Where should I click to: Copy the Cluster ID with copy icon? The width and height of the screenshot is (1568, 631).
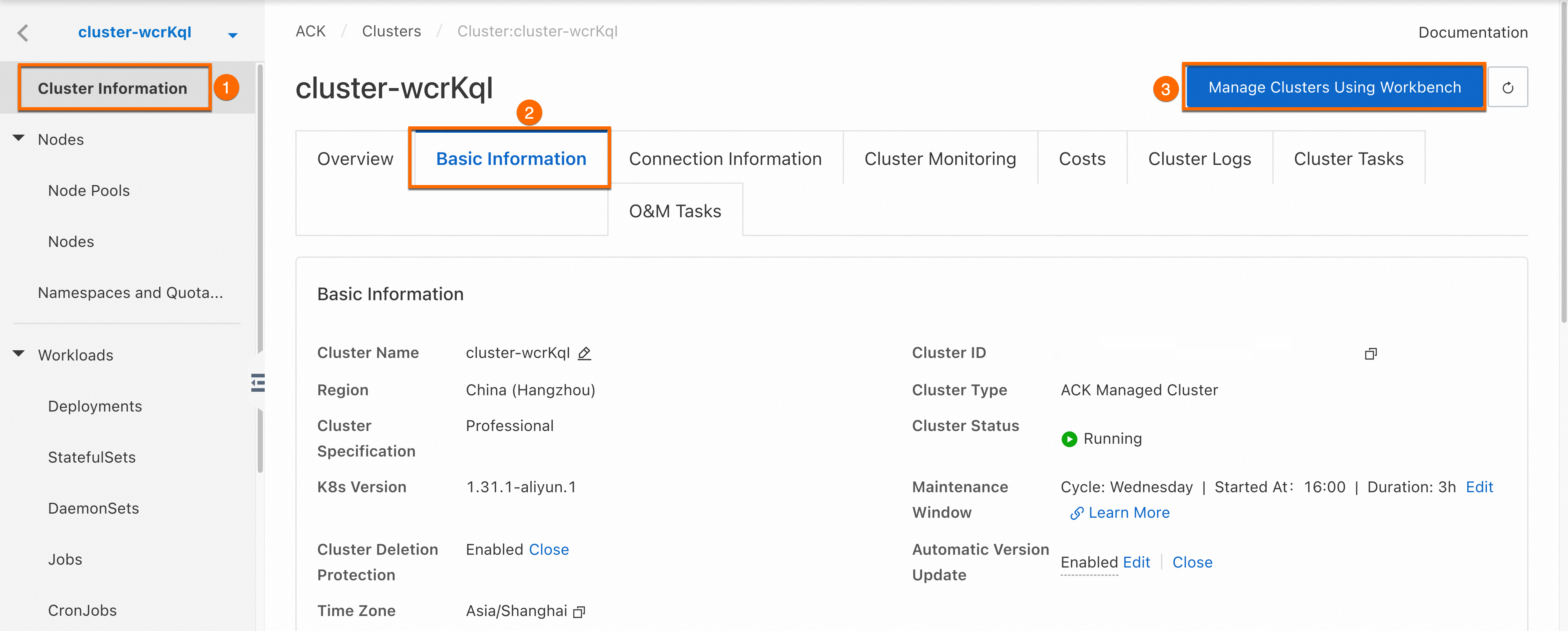click(1371, 354)
